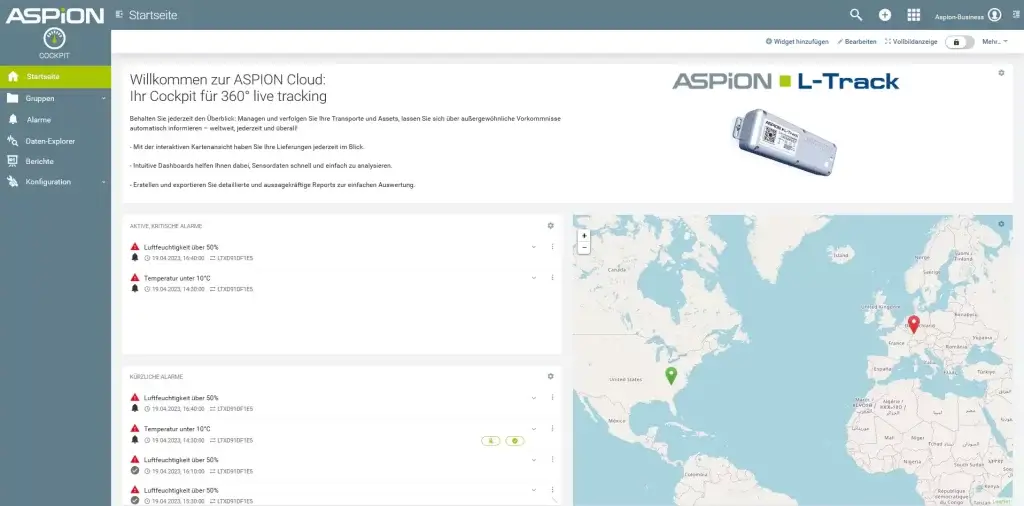Go to Alarme in the sidebar
This screenshot has height=506, width=1024.
[39, 119]
